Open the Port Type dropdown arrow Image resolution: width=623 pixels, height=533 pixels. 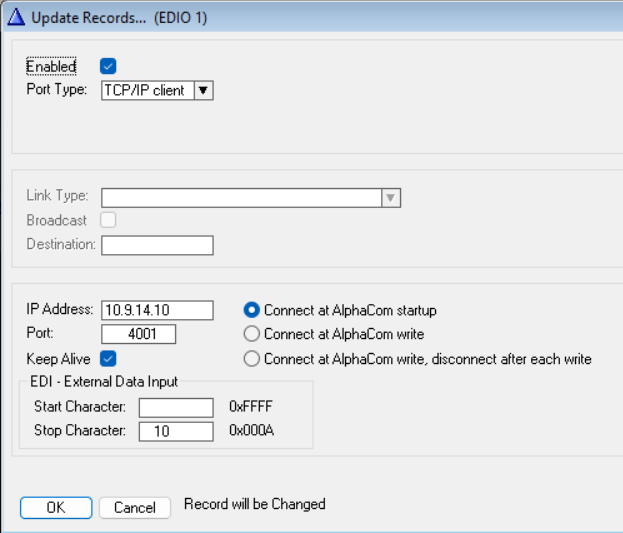pos(203,91)
